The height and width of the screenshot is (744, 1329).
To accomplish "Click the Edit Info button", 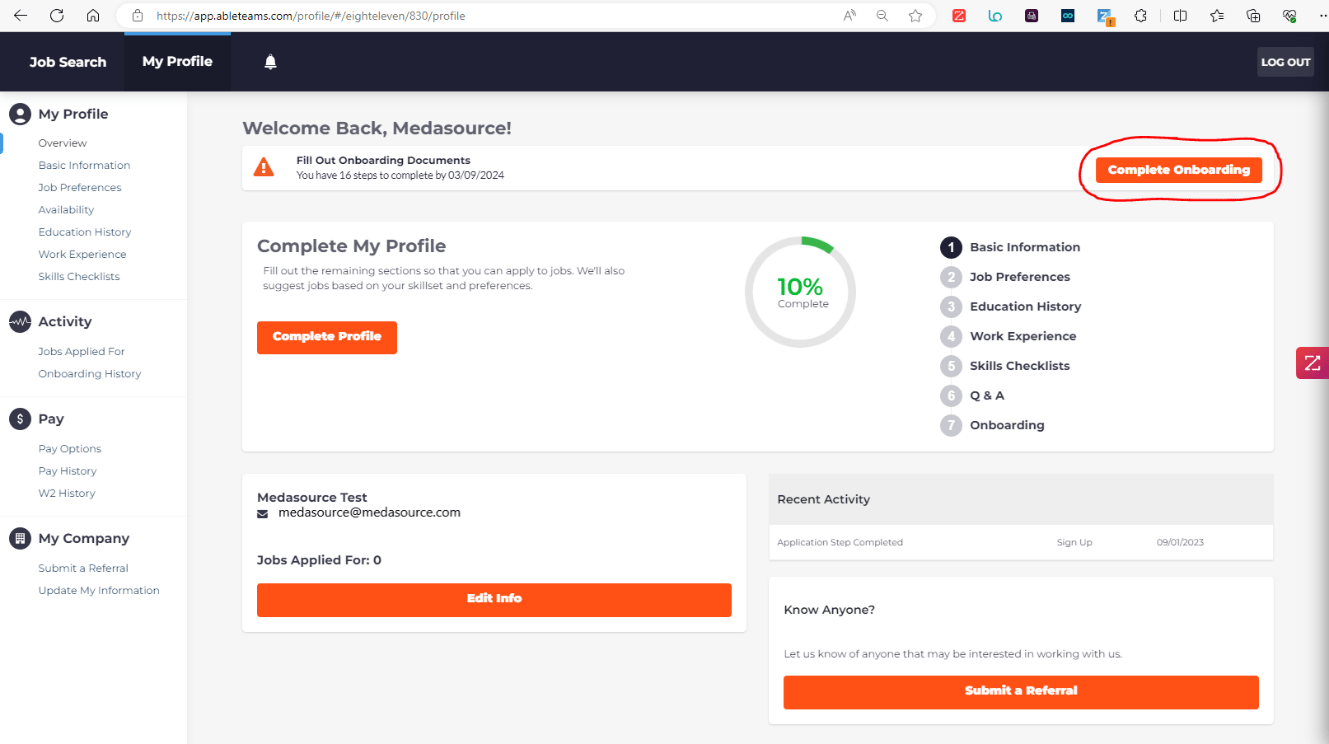I will point(494,599).
